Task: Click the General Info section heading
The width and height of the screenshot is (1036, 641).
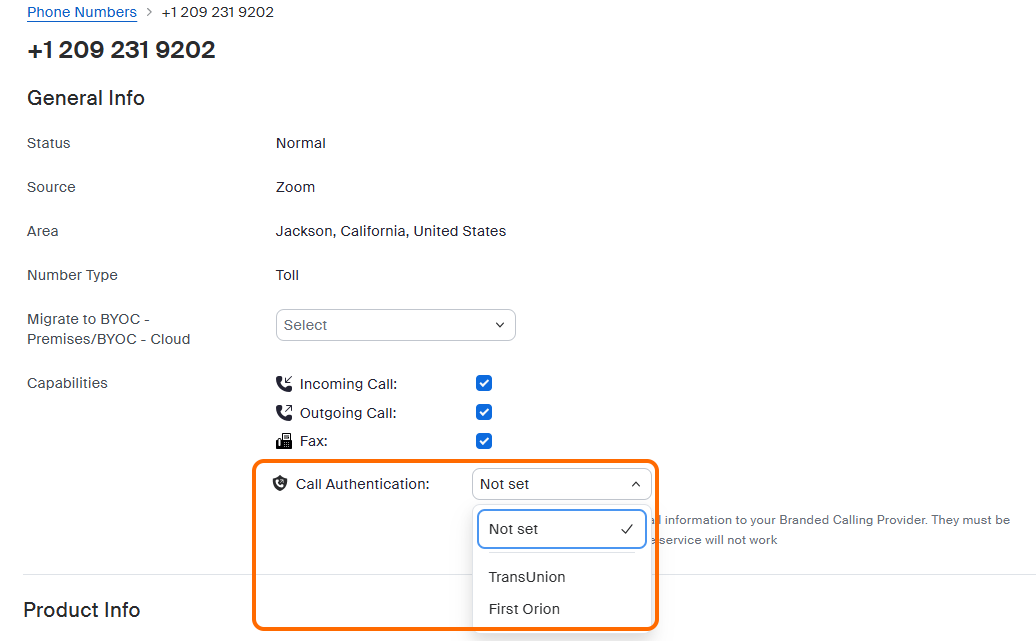Action: (x=86, y=98)
